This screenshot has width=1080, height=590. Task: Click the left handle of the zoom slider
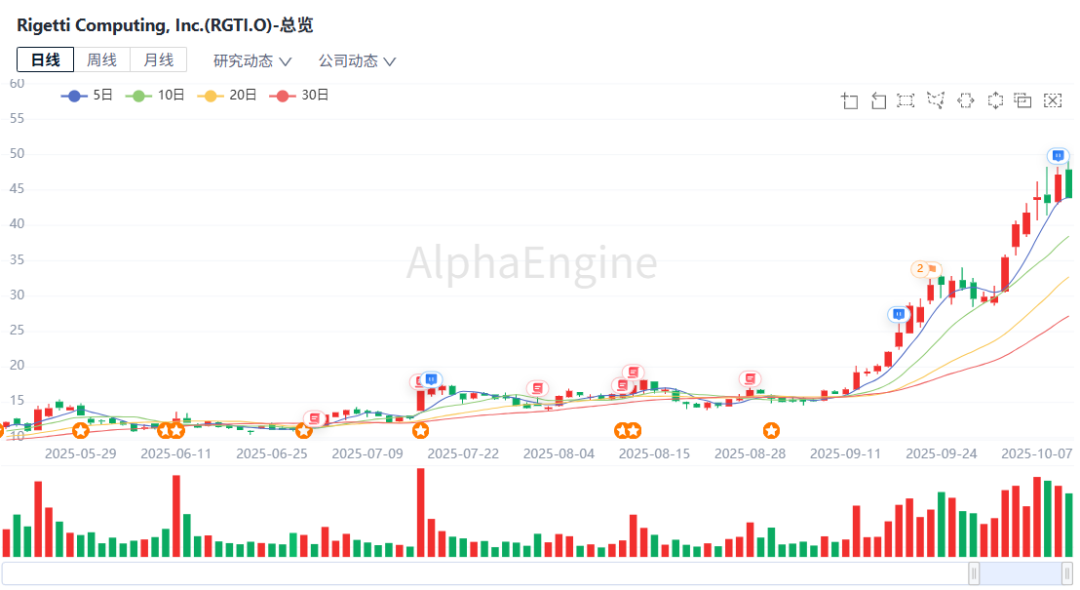974,573
